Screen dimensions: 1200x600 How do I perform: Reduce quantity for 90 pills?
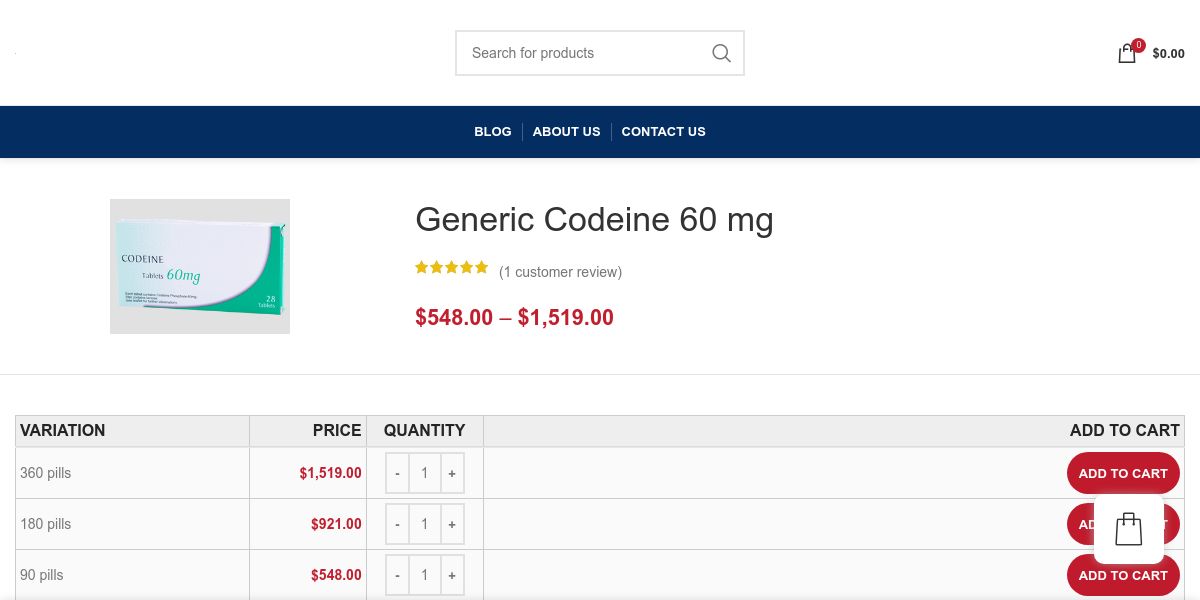pos(397,575)
